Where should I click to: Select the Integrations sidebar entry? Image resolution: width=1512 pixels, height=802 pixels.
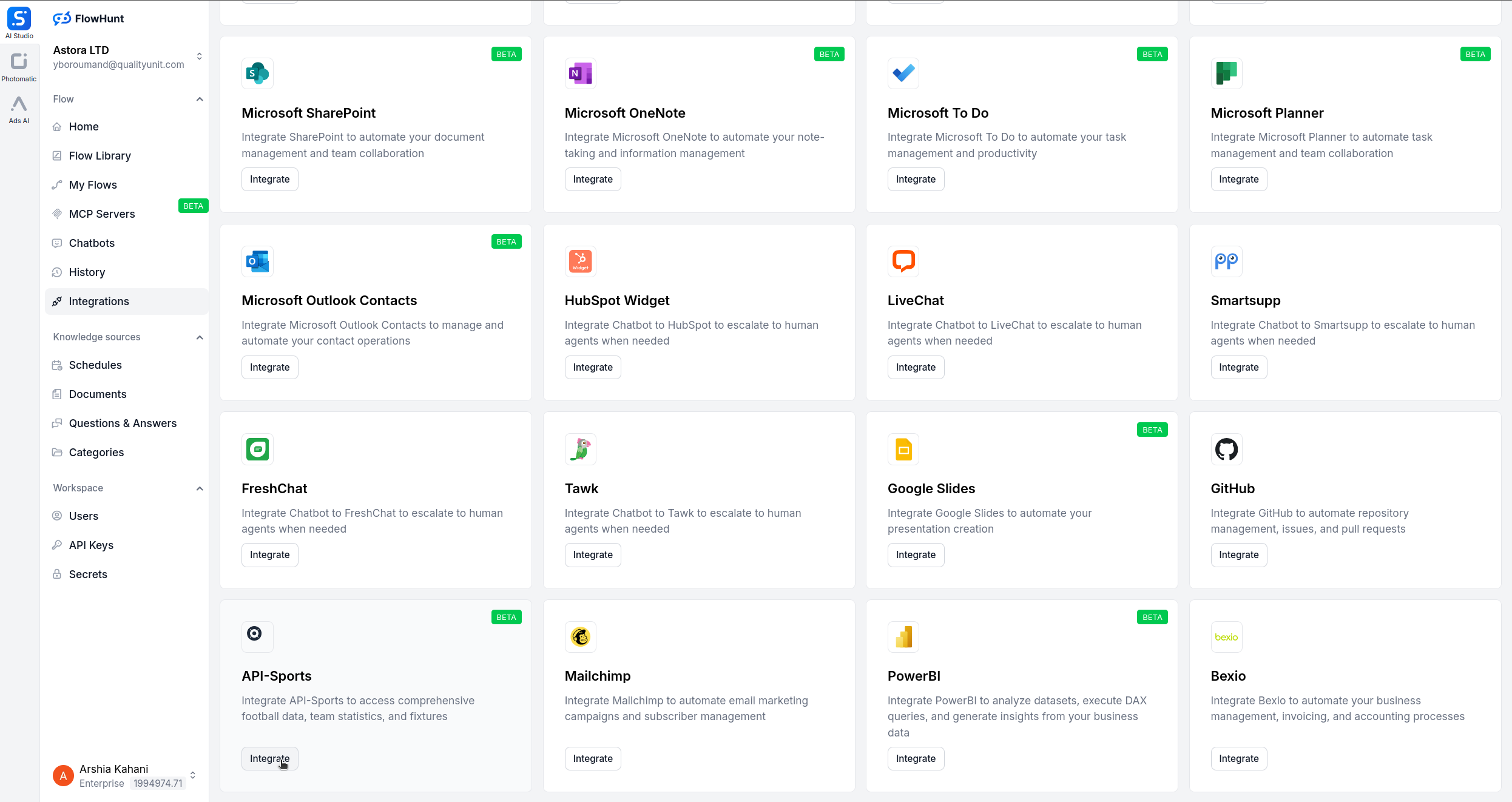98,301
